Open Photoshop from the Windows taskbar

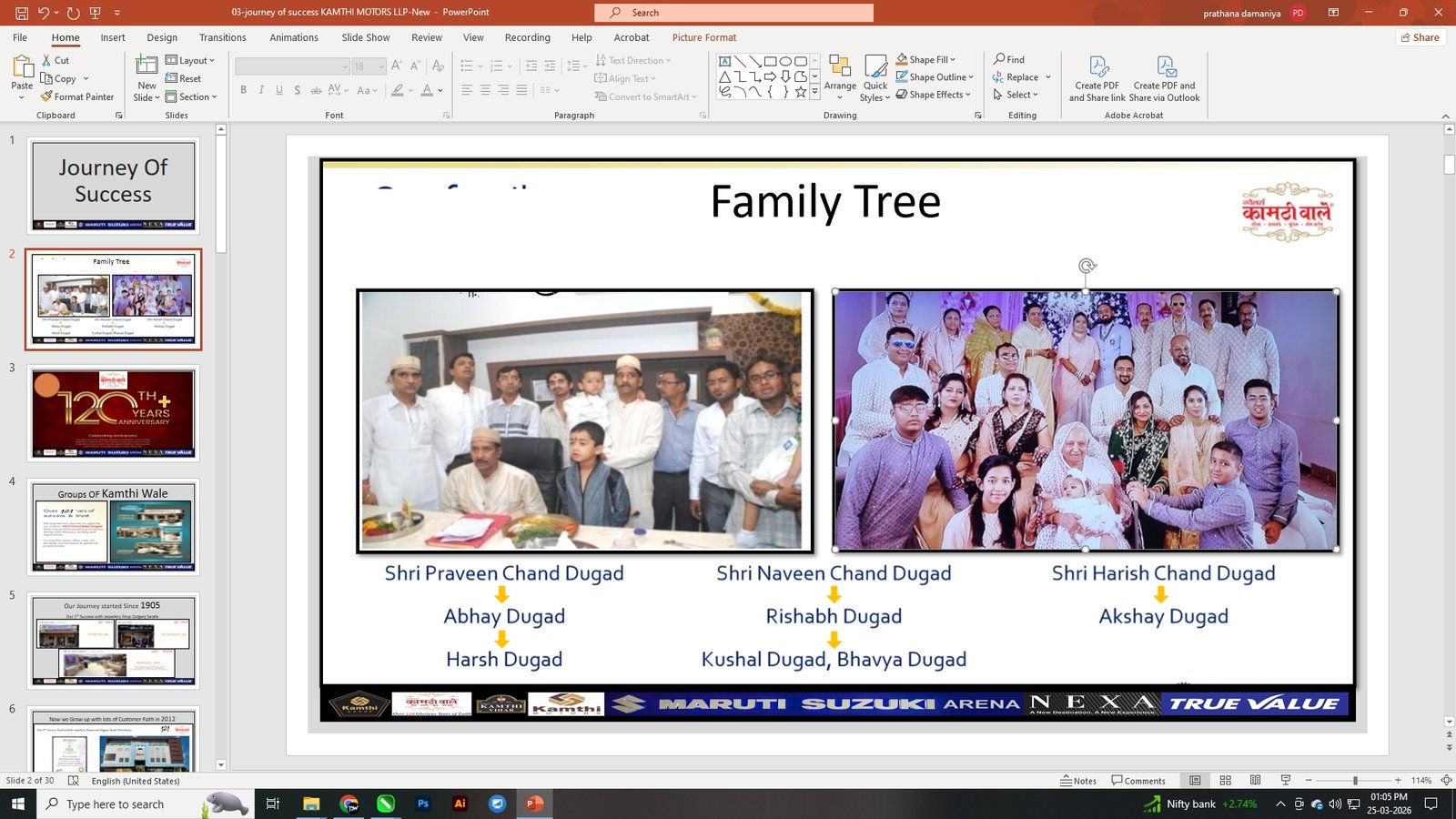coord(423,804)
